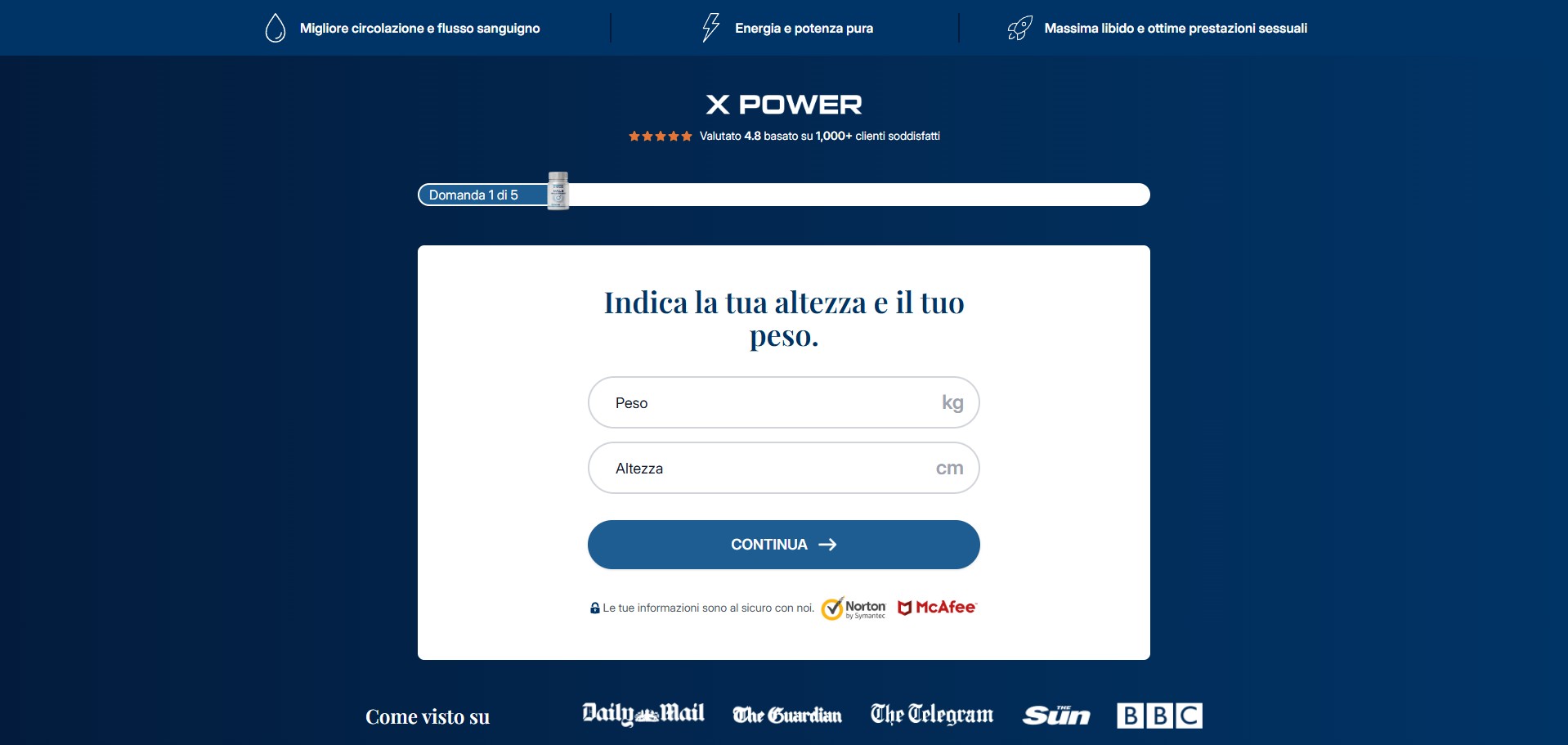Click the Norton by Symantec badge
This screenshot has height=745, width=1568.
tap(854, 608)
